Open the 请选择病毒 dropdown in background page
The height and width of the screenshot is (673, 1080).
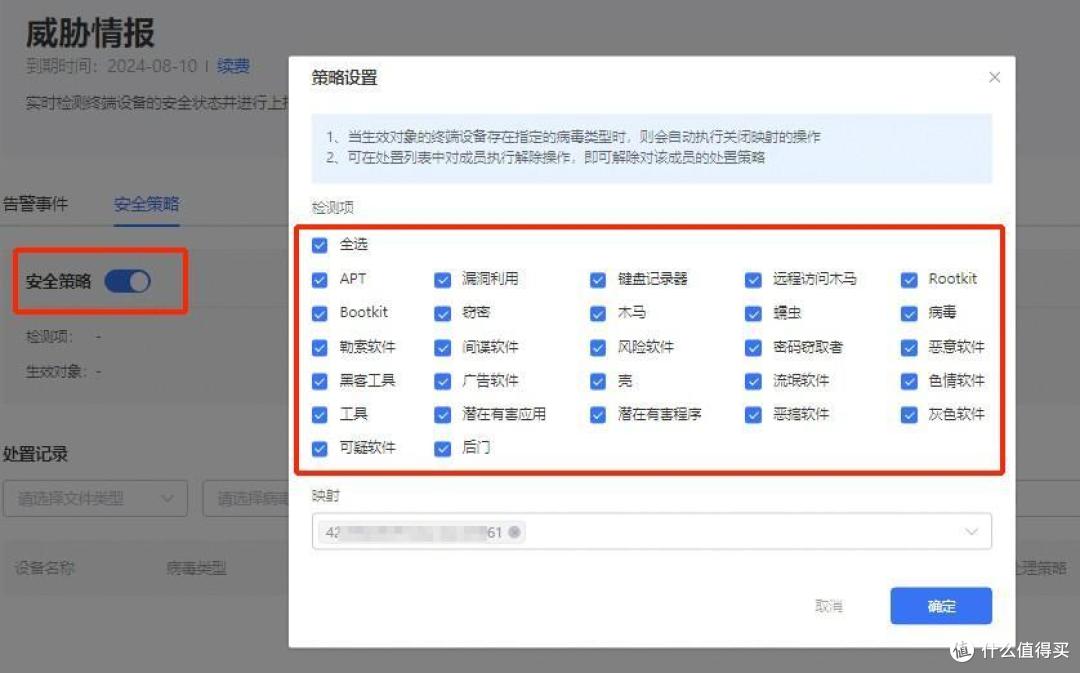click(x=246, y=498)
